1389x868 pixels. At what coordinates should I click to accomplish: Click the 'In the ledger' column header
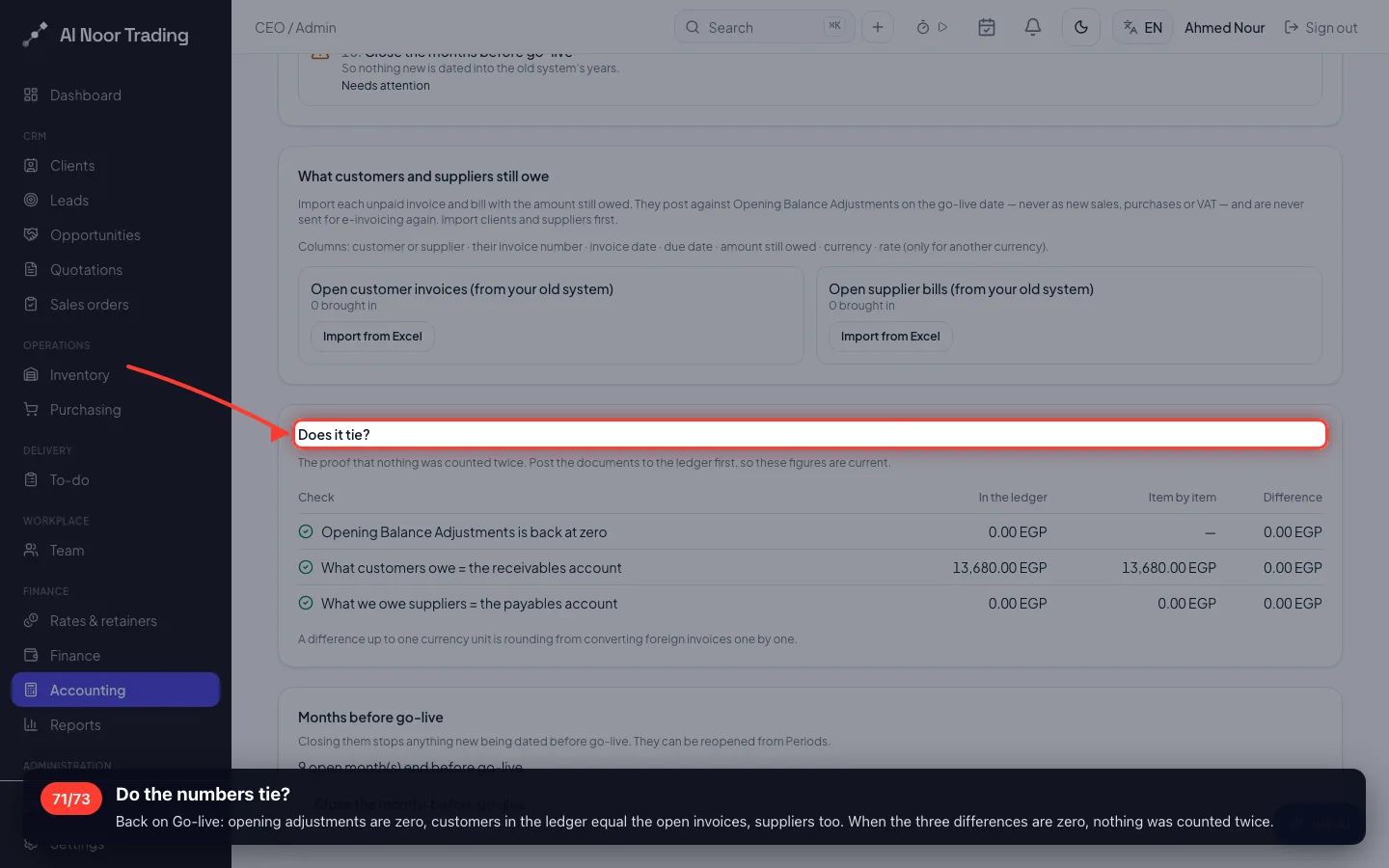tap(1013, 498)
